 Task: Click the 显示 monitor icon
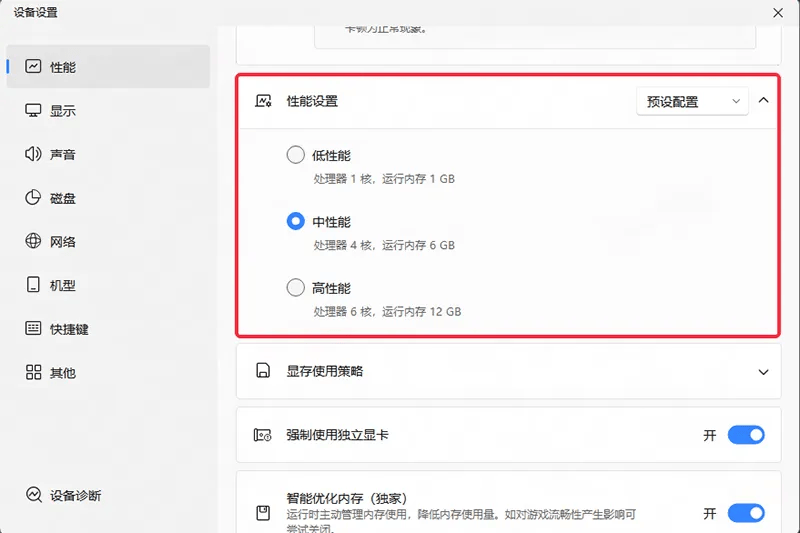point(33,111)
